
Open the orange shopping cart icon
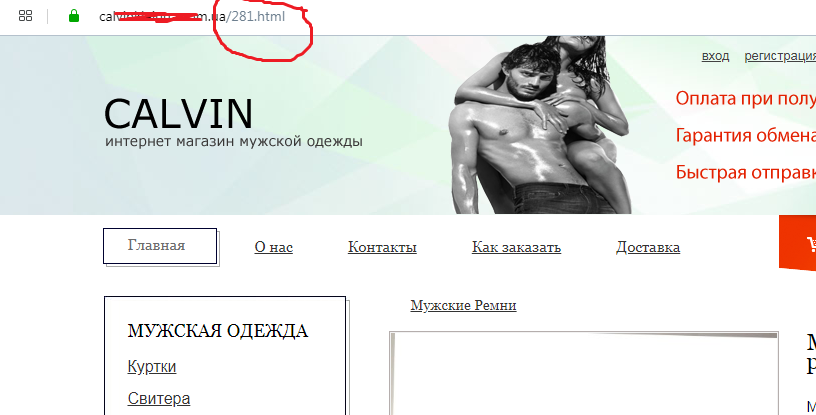click(x=798, y=243)
